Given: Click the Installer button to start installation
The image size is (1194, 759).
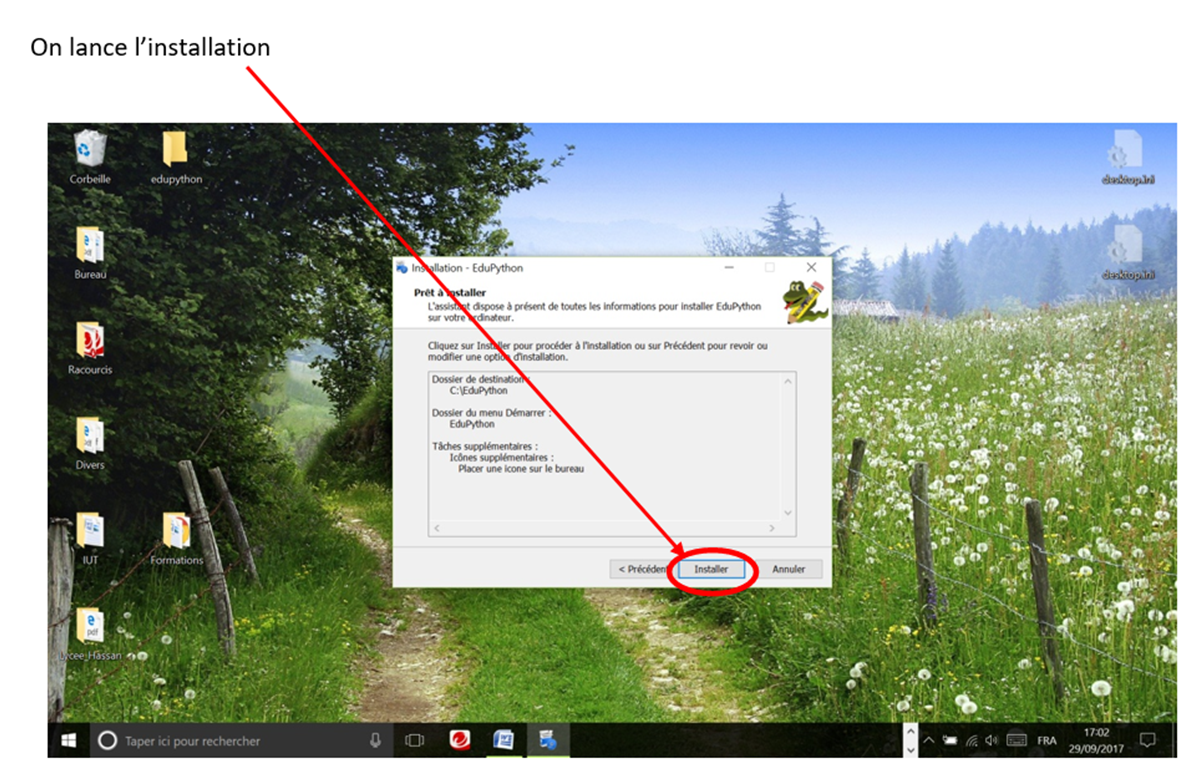Looking at the screenshot, I should [711, 569].
